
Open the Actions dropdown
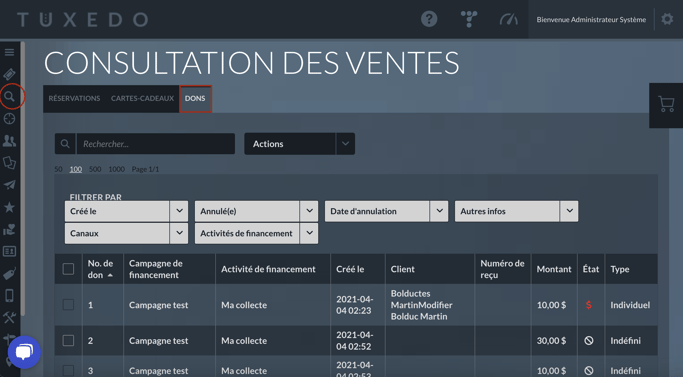[x=300, y=144]
